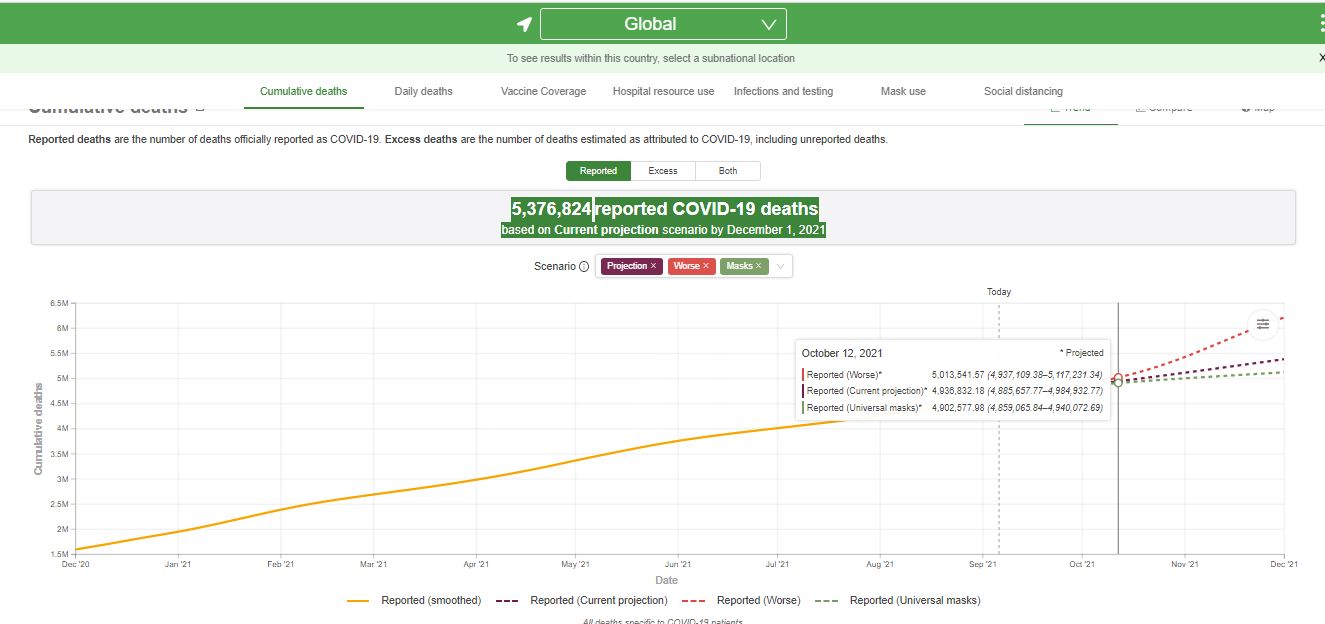Screen dimensions: 1325x624
Task: Switch to the Excess deaths toggle
Action: coord(663,171)
